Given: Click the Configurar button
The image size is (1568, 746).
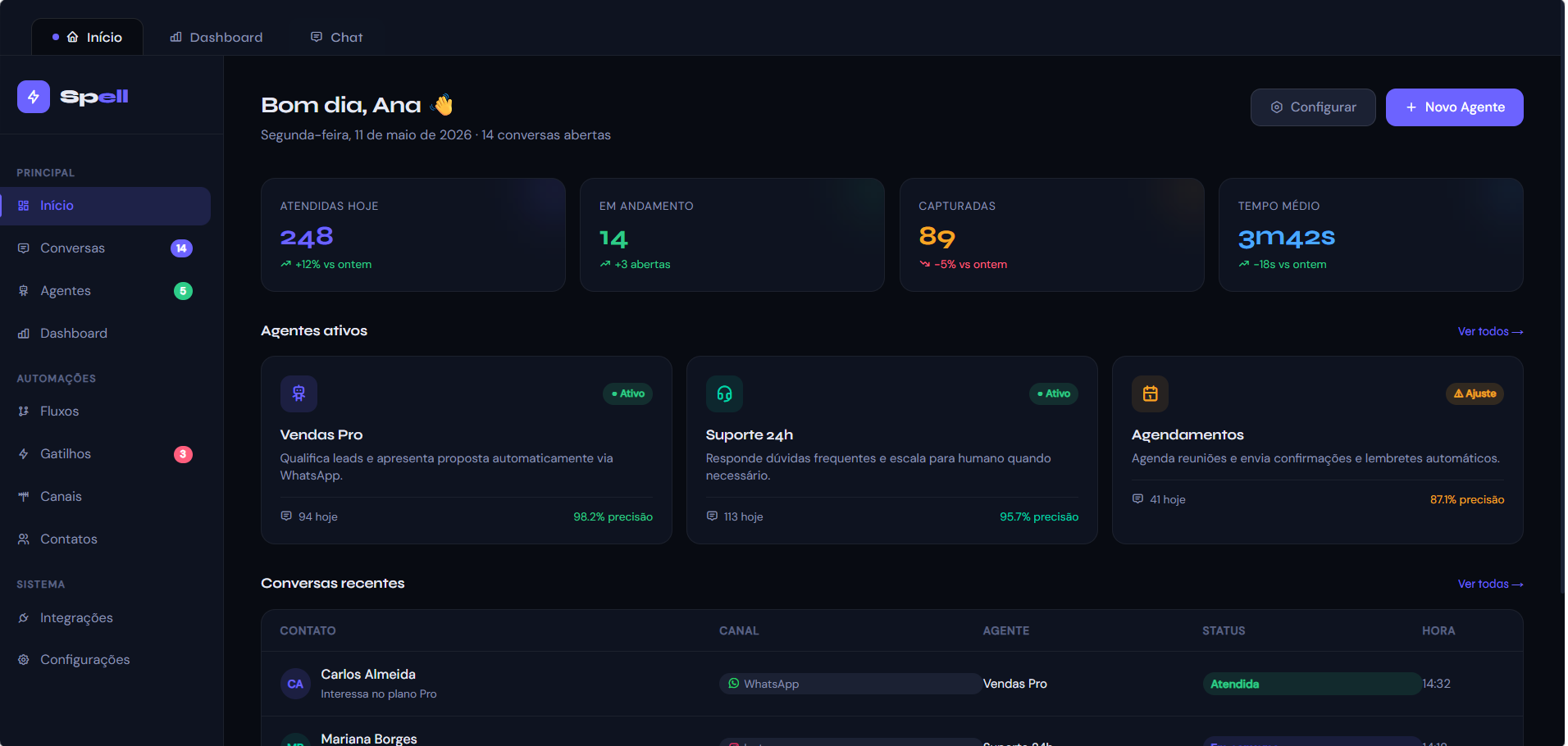Looking at the screenshot, I should [1313, 107].
